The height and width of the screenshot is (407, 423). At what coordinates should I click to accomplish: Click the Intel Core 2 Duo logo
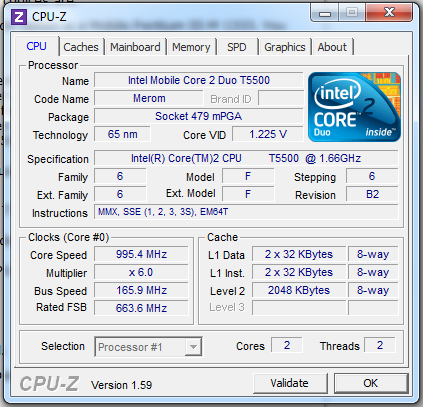pos(354,107)
